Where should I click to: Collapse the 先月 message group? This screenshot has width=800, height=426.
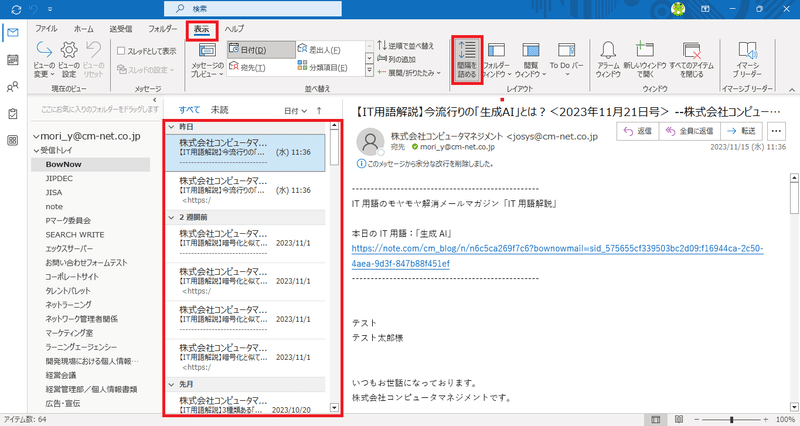171,384
